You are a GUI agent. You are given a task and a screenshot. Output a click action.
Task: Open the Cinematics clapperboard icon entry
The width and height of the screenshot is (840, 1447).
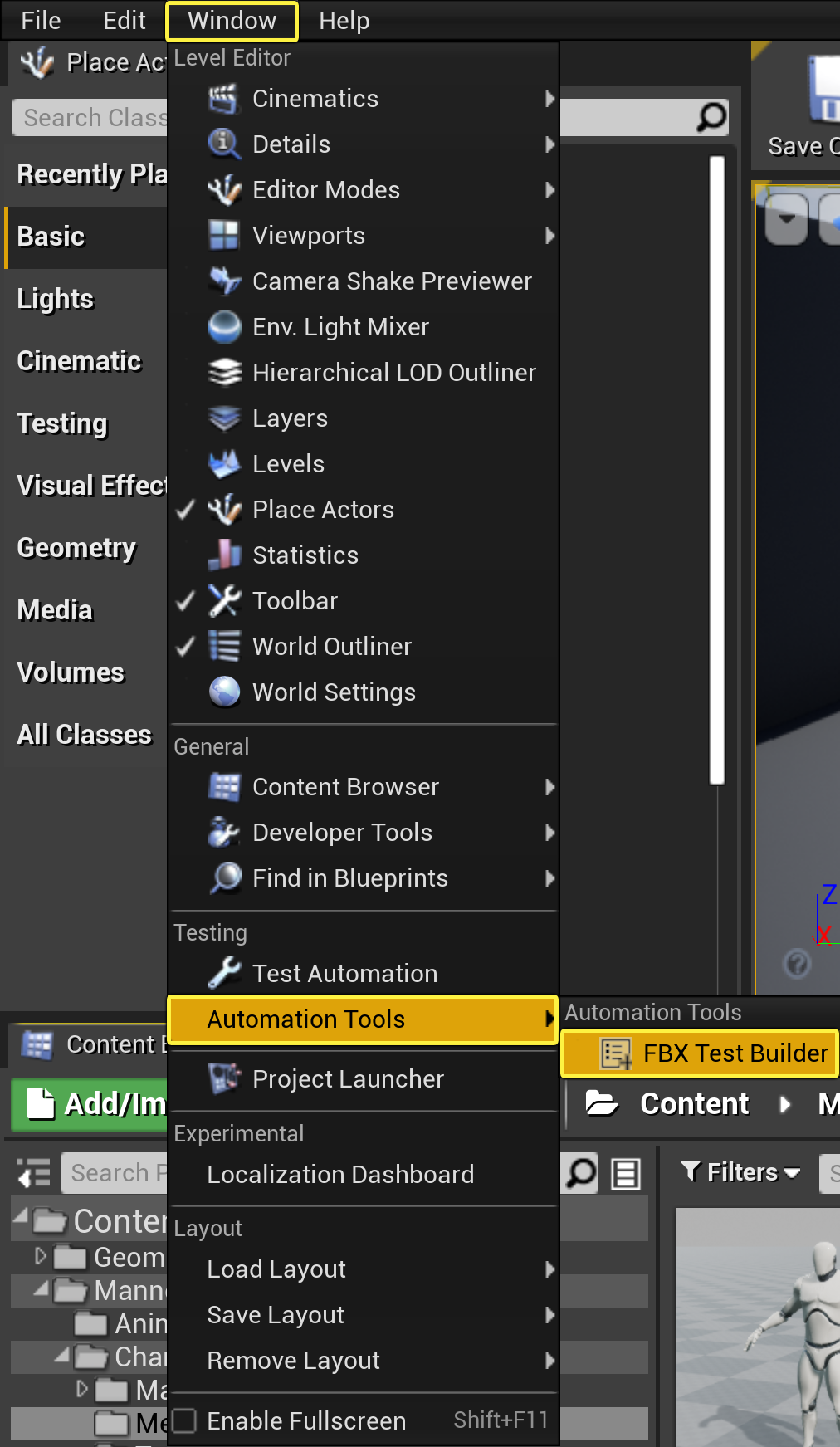click(x=223, y=99)
